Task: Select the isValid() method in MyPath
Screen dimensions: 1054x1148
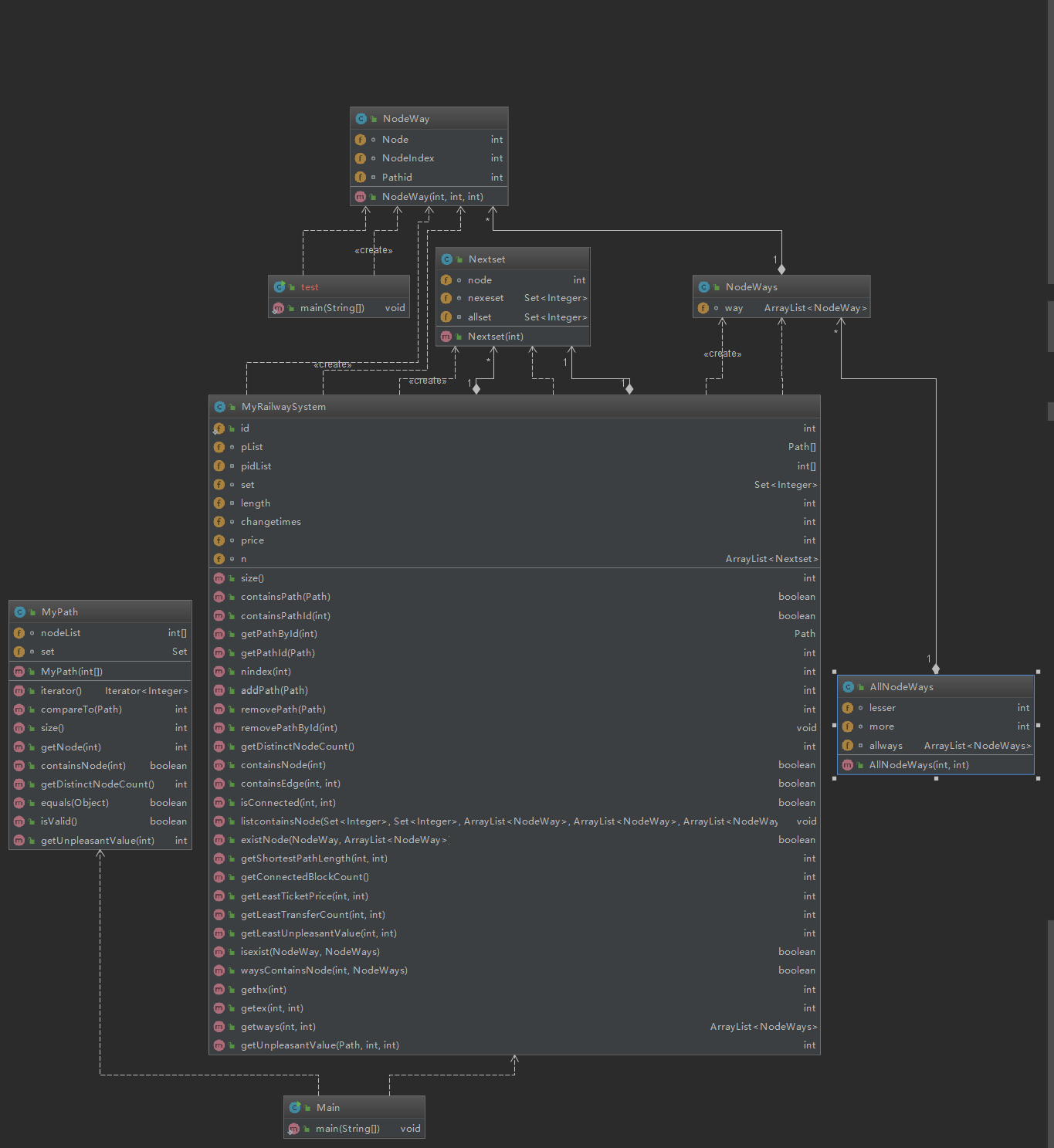Action: point(59,821)
